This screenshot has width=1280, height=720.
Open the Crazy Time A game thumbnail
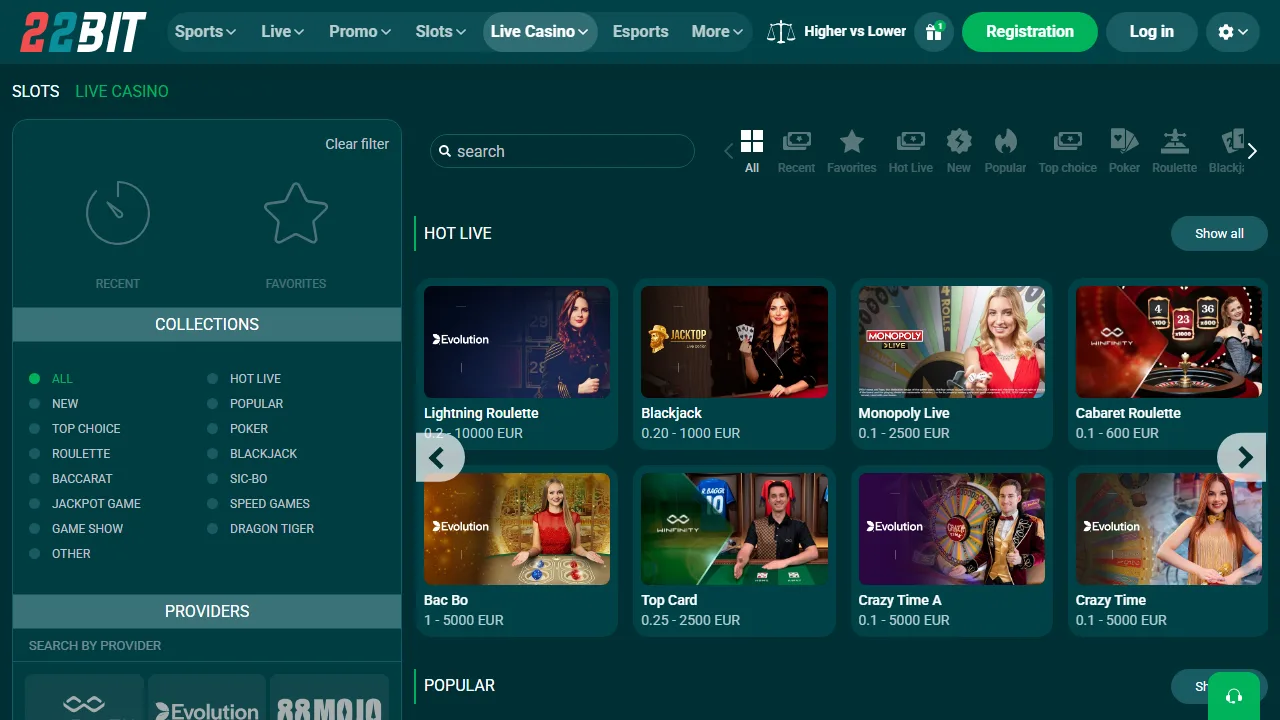pyautogui.click(x=952, y=529)
